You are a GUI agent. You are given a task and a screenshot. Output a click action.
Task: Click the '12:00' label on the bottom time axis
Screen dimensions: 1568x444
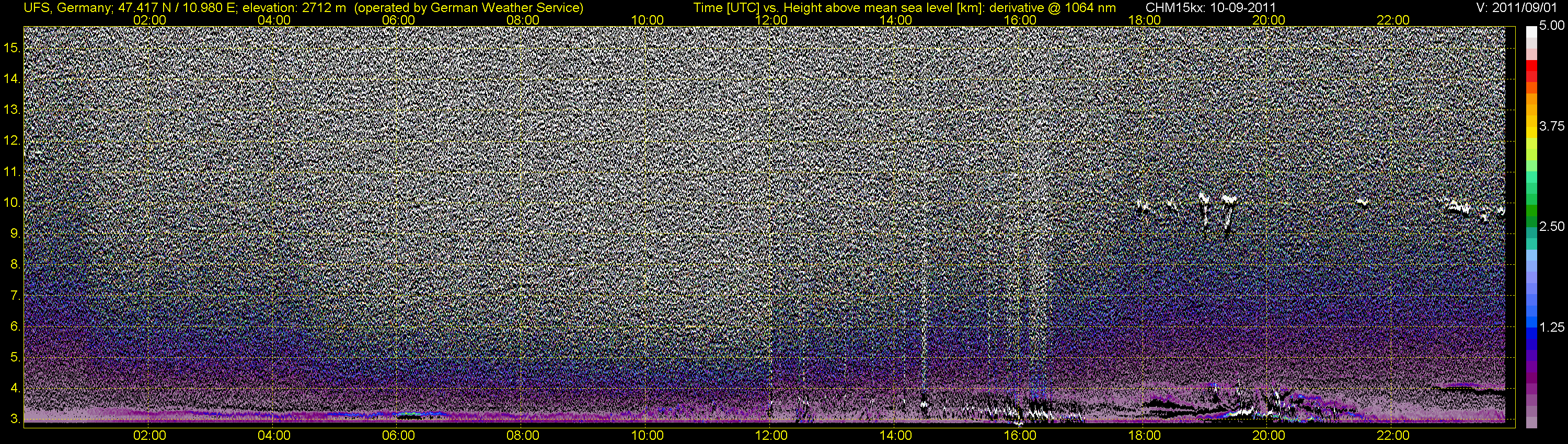coord(771,436)
